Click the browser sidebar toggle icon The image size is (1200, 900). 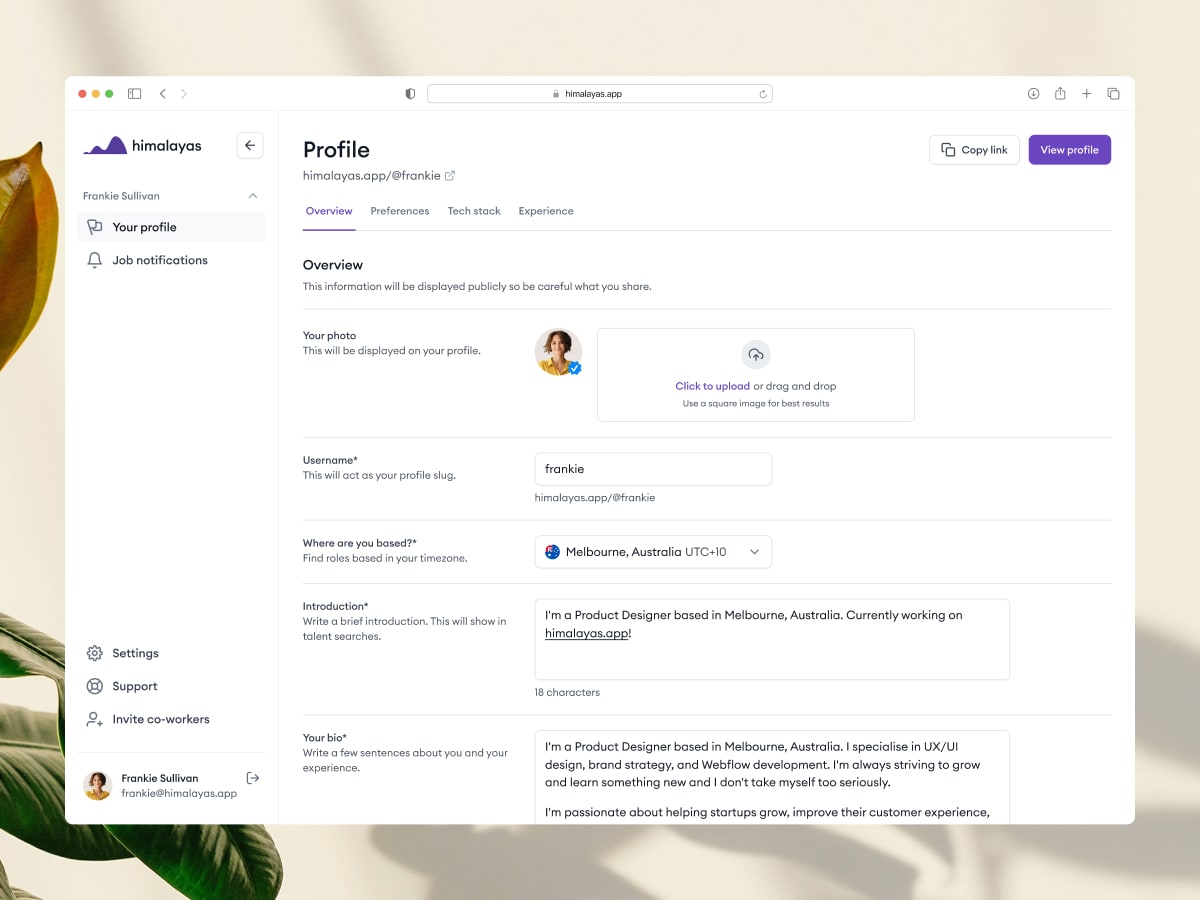coord(134,94)
